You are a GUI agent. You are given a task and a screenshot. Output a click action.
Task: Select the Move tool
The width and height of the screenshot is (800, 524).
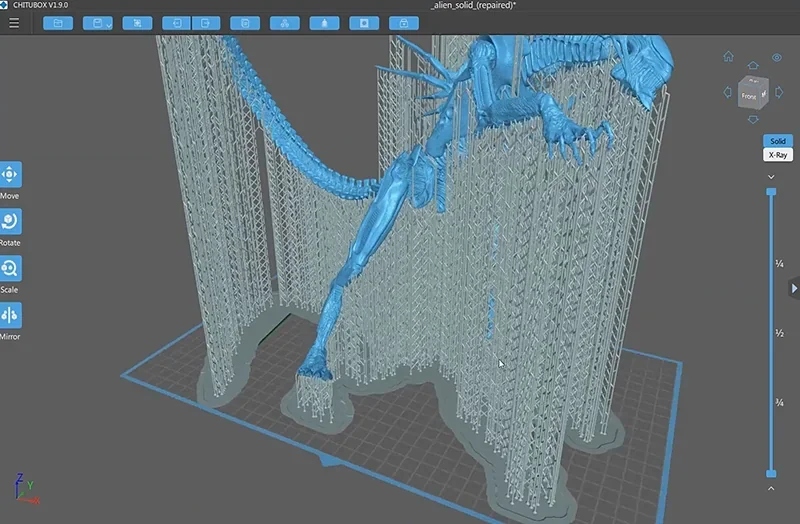pyautogui.click(x=10, y=174)
